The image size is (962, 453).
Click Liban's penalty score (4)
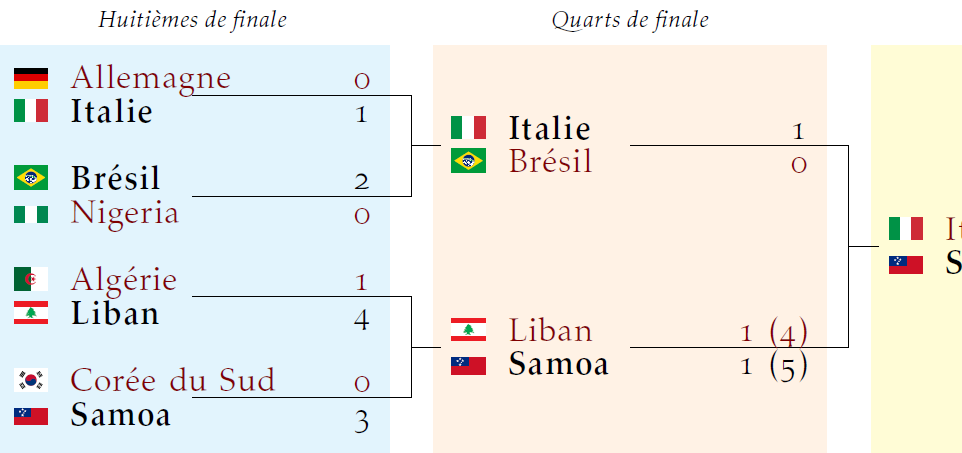point(789,331)
